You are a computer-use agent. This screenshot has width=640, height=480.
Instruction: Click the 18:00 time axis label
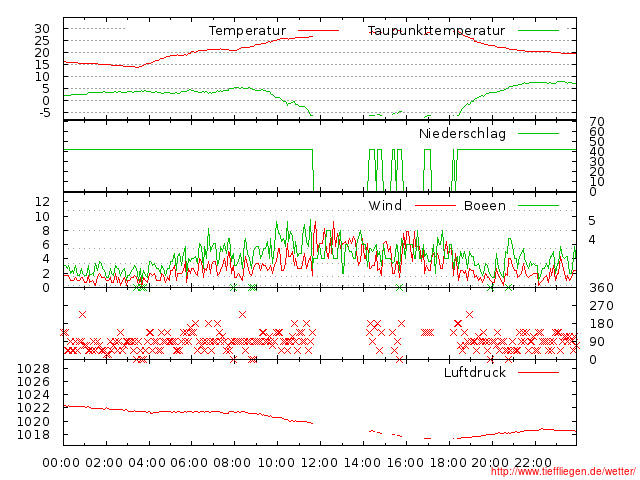point(448,462)
